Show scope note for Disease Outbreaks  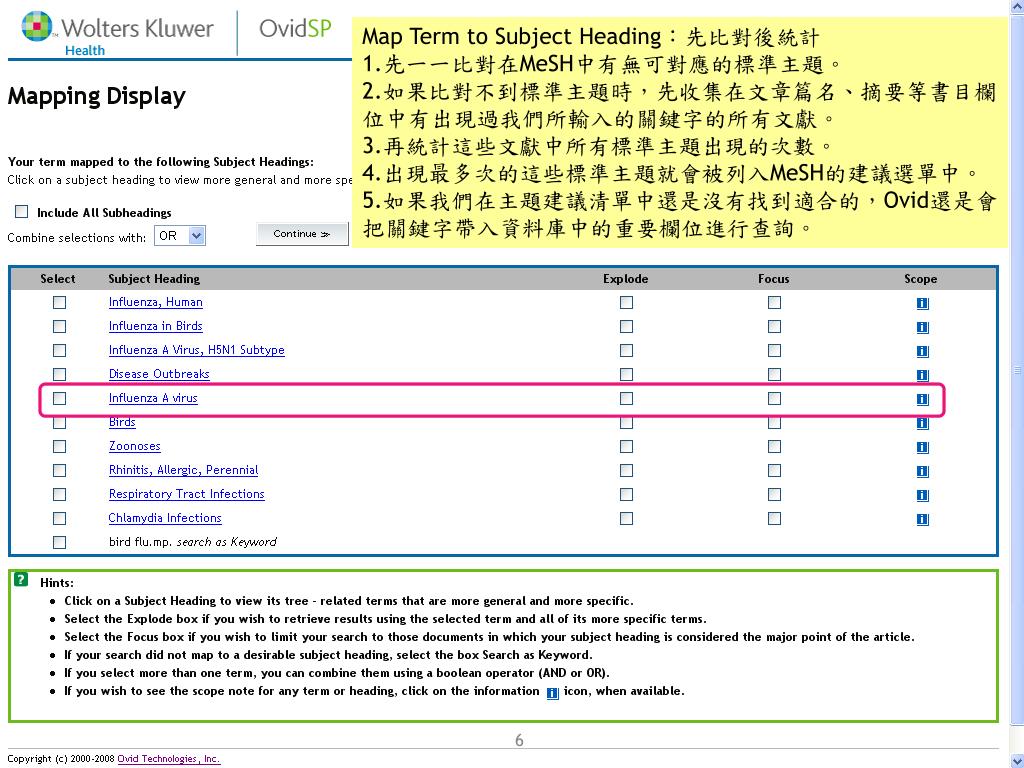(922, 375)
